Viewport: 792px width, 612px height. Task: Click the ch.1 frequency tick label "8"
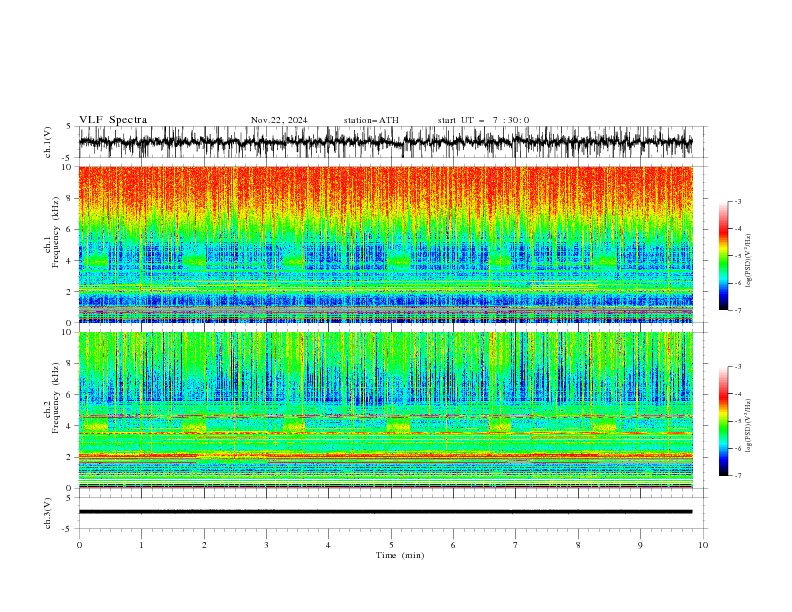(69, 198)
